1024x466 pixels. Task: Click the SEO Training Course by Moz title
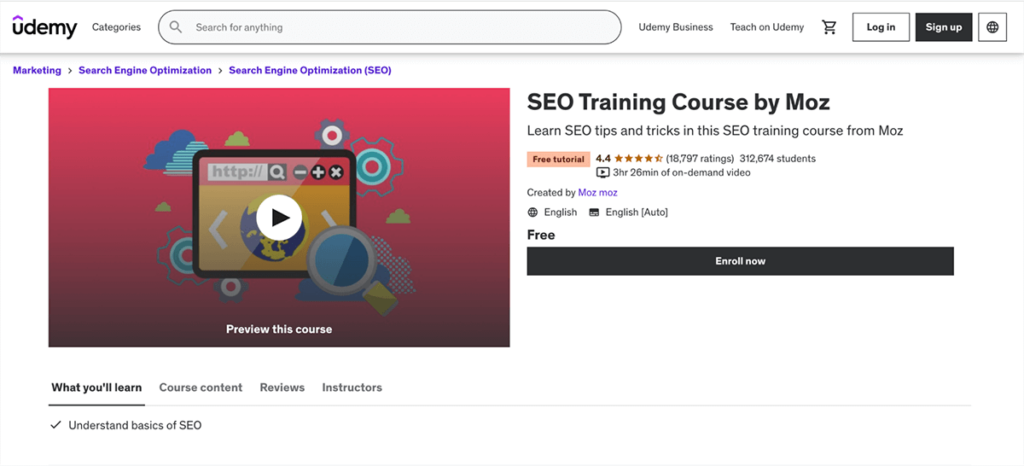pos(679,102)
